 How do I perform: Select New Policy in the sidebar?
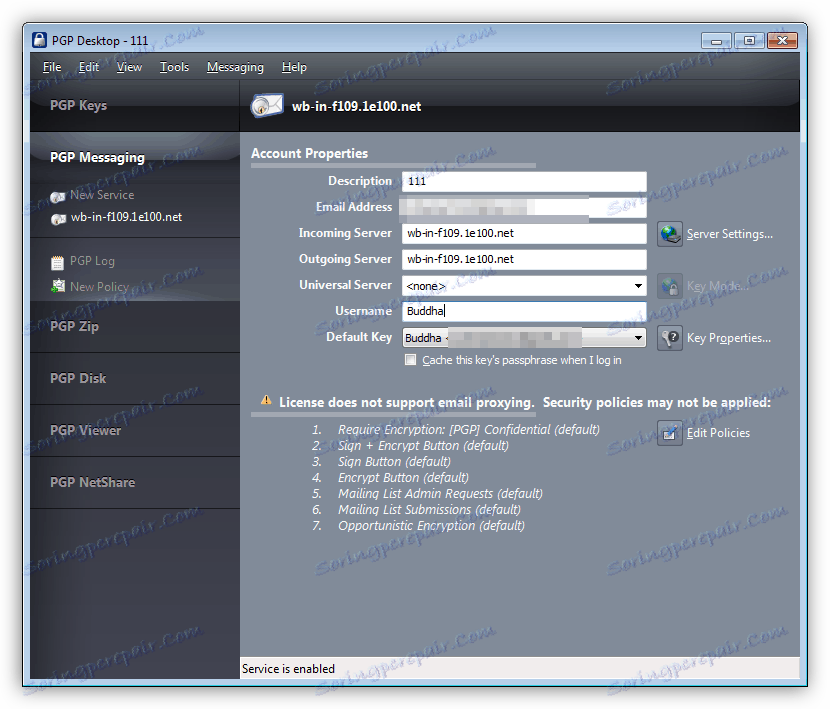coord(100,286)
